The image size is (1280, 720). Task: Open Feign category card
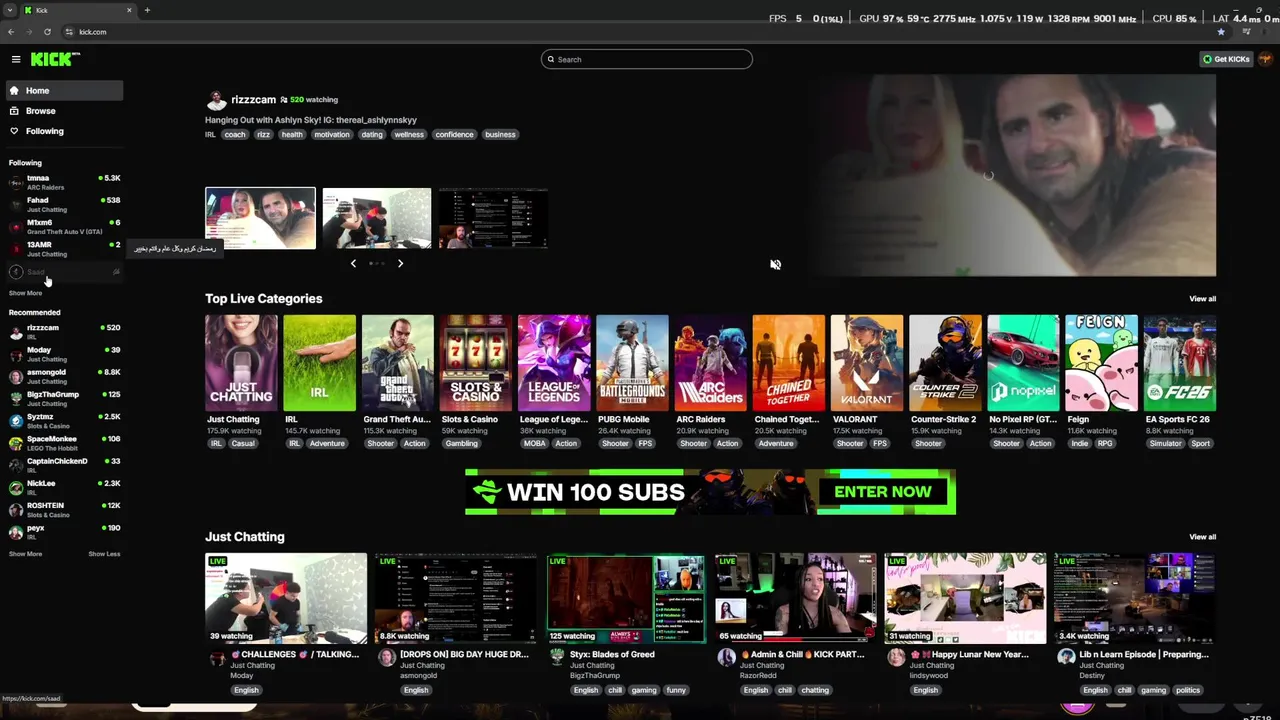[1101, 363]
